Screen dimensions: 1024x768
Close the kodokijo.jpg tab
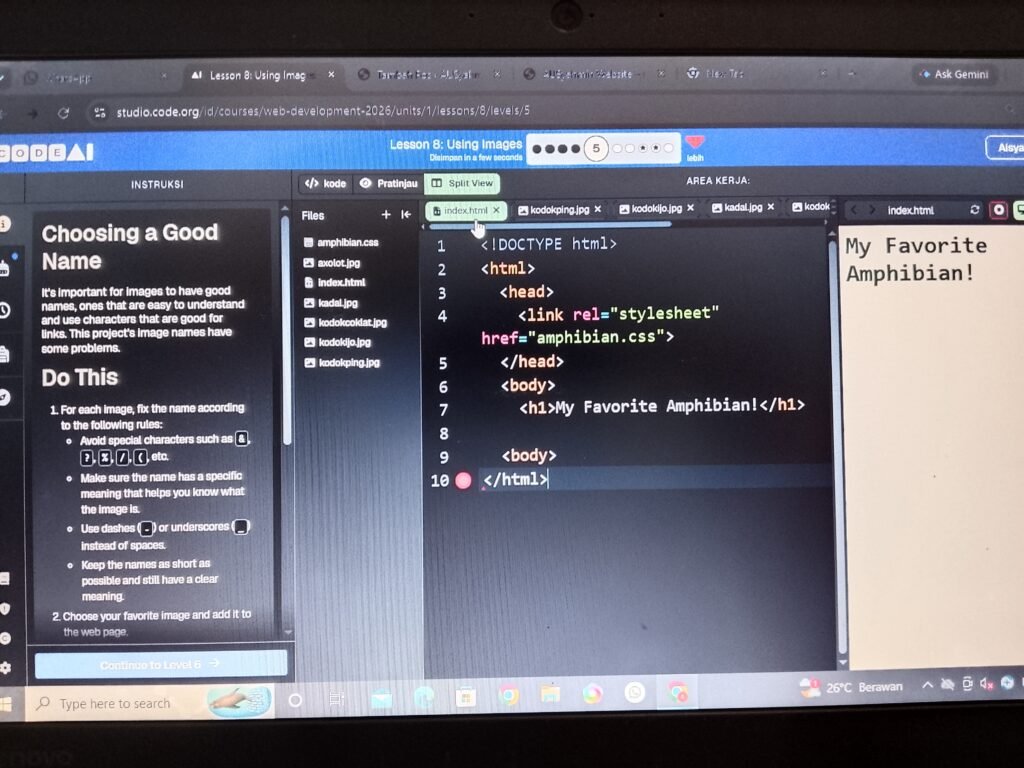tap(690, 208)
